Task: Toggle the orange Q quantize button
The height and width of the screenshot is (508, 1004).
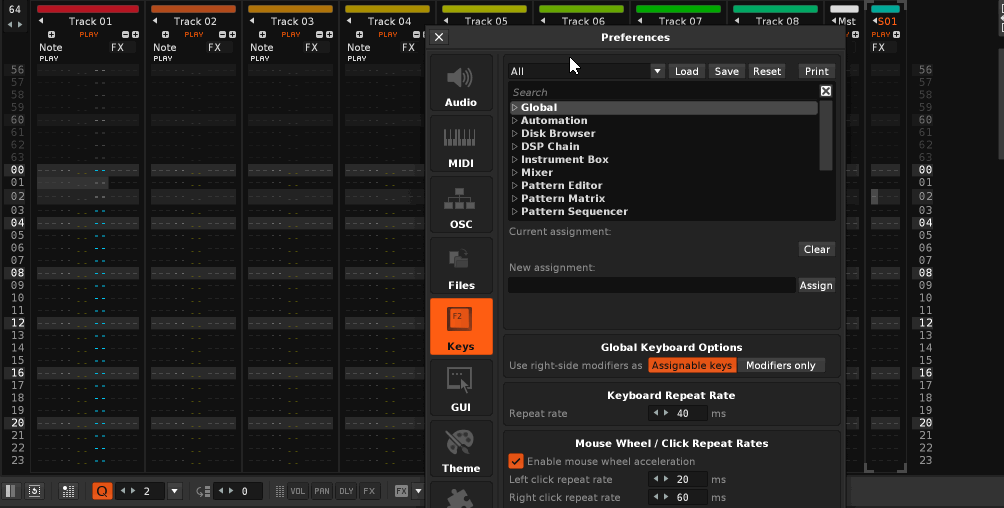Action: [102, 491]
